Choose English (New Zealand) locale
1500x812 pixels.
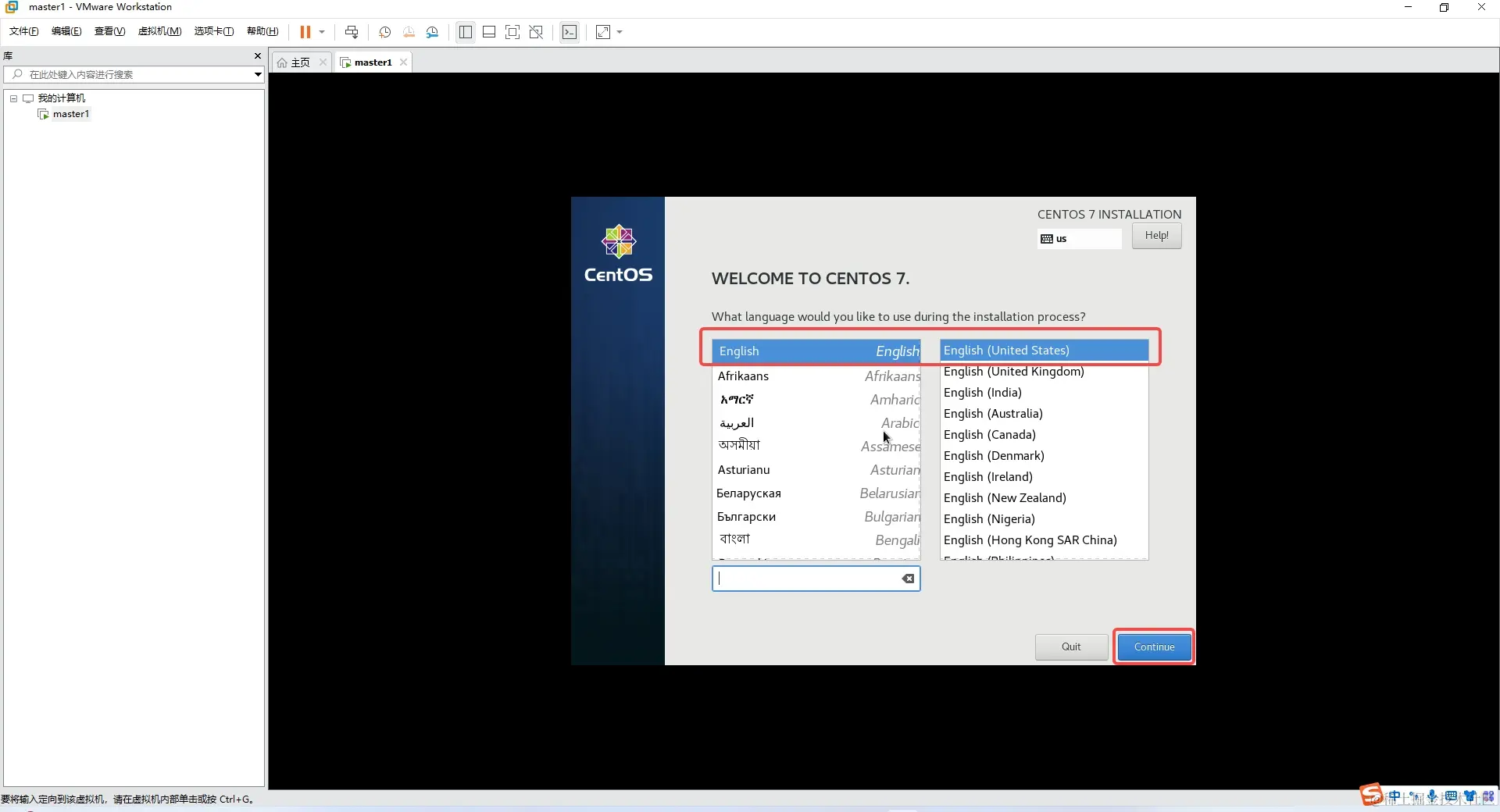[1044, 498]
